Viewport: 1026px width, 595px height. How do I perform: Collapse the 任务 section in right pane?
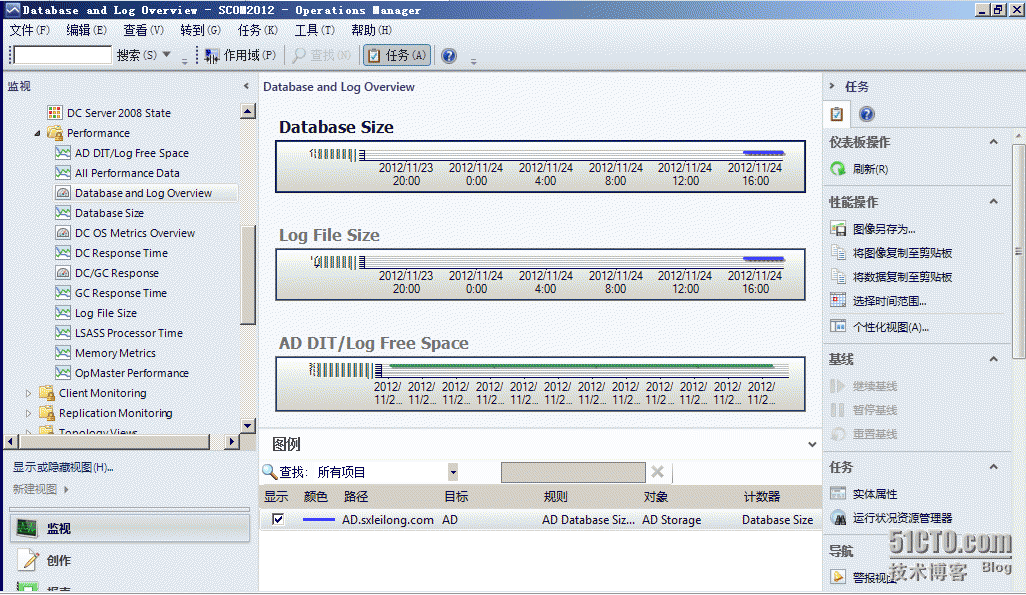point(993,467)
